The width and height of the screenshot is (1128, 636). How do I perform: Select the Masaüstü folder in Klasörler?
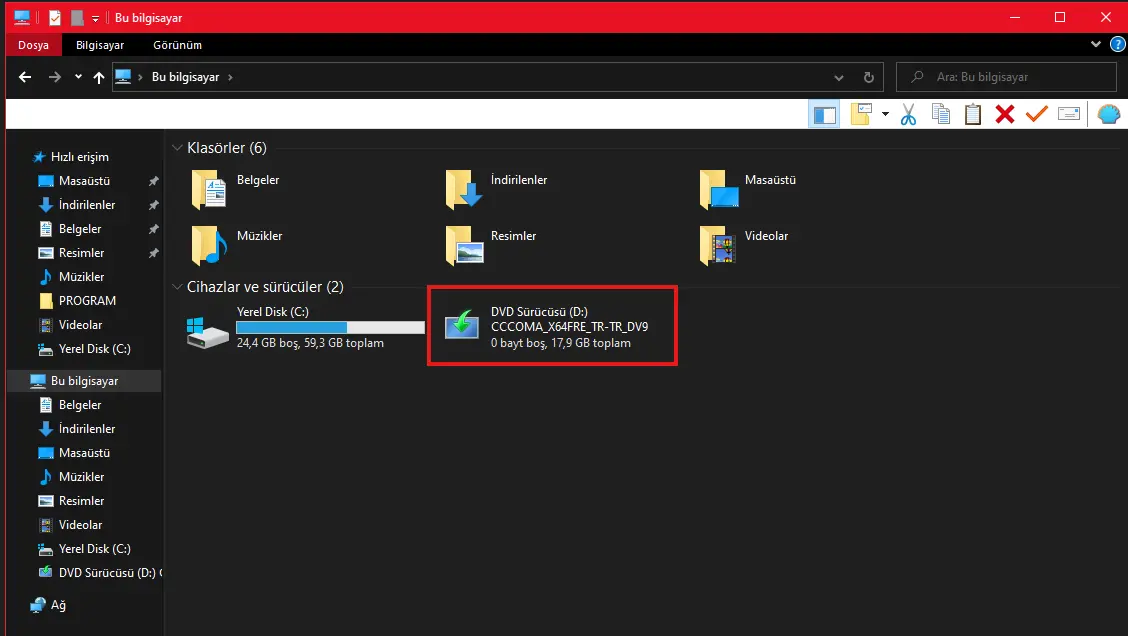click(748, 189)
